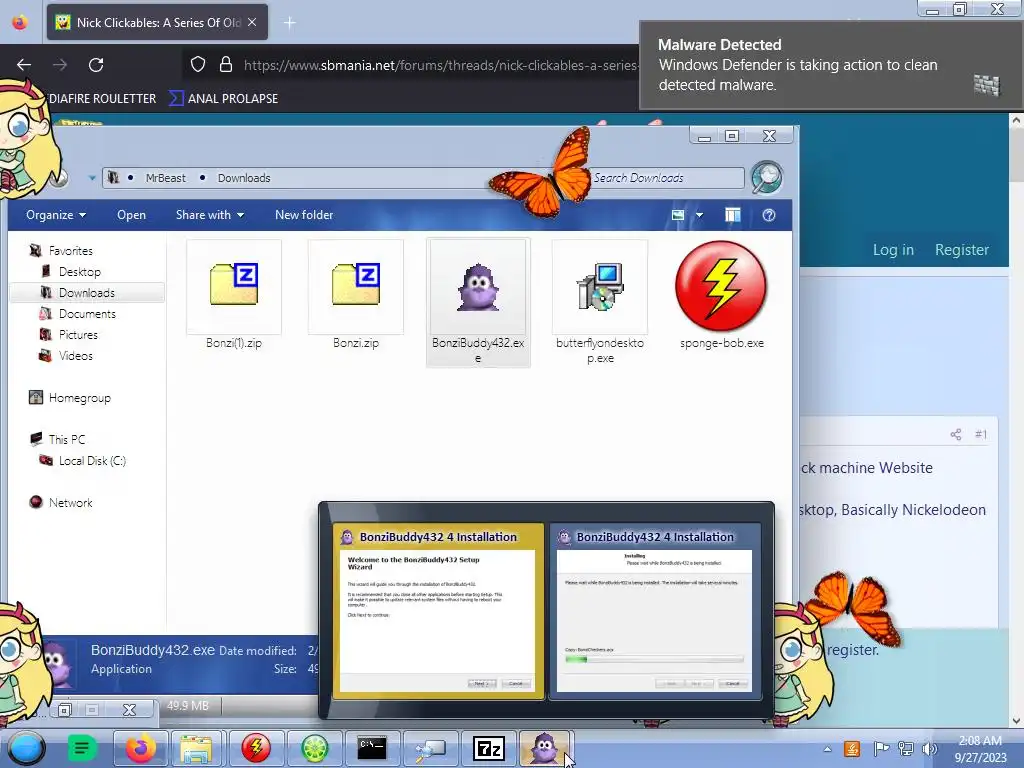Click New folder in Explorer toolbar

point(304,215)
